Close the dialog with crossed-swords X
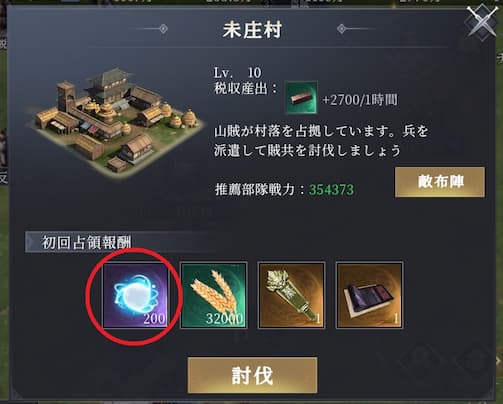The width and height of the screenshot is (503, 404). coord(482,23)
